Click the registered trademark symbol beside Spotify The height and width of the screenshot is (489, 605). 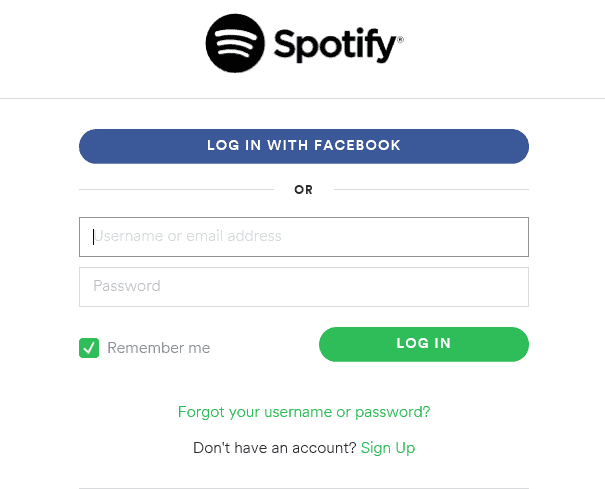400,39
